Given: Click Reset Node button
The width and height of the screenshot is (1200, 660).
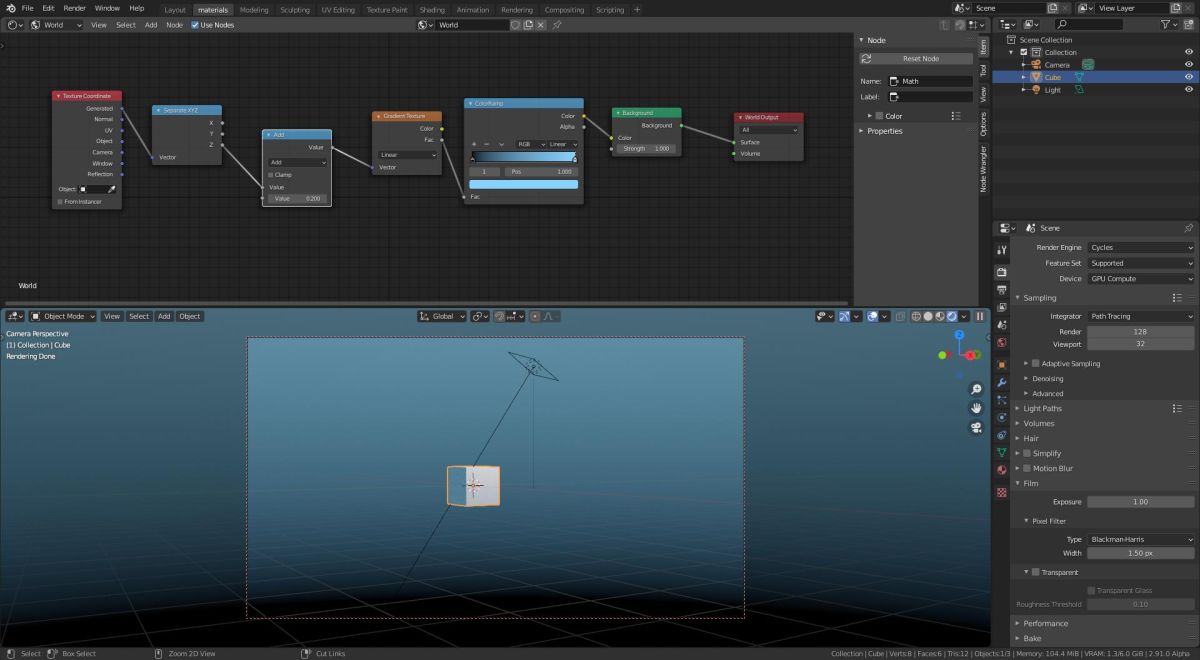Looking at the screenshot, I should click(915, 58).
